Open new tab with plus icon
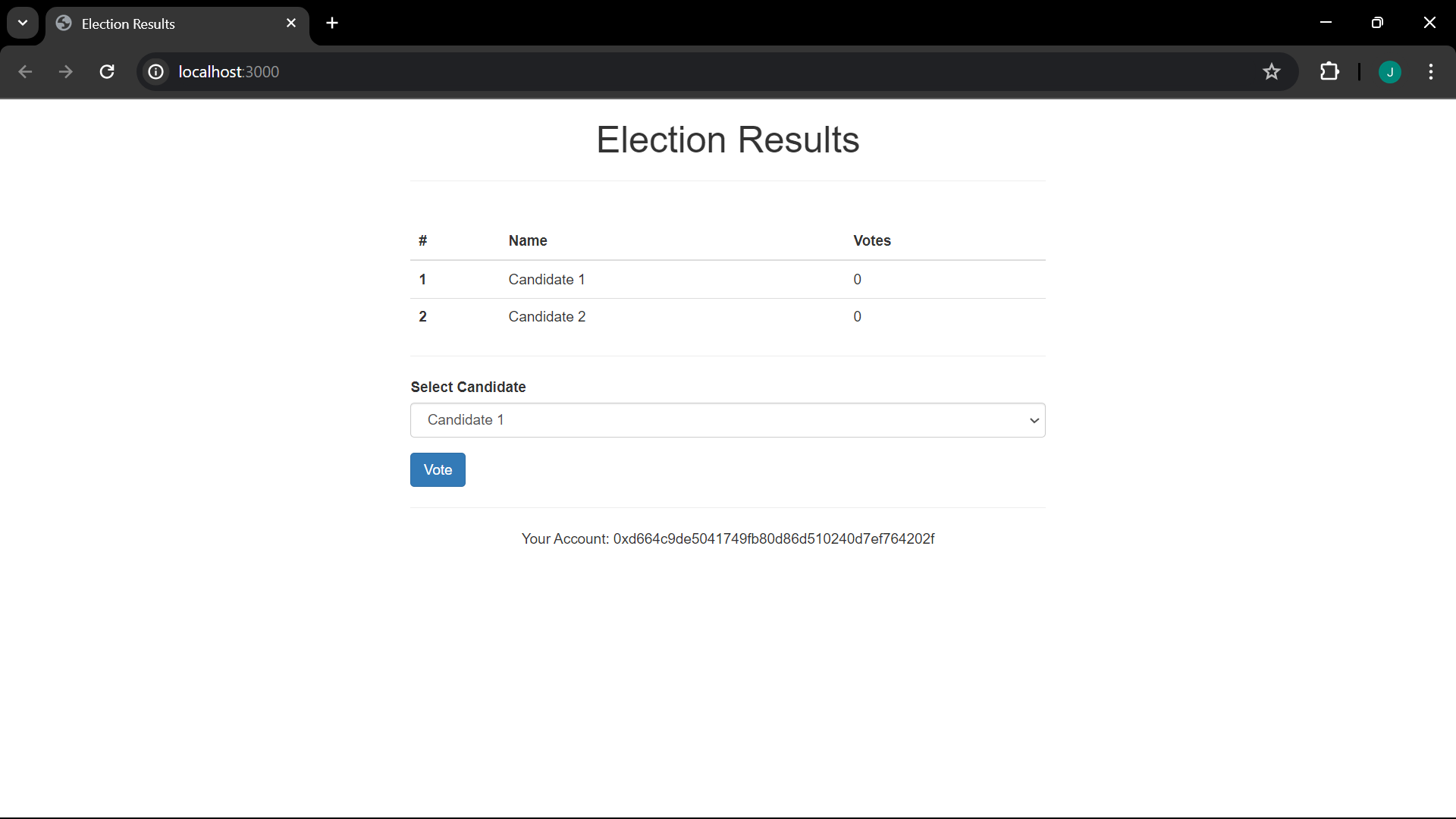The width and height of the screenshot is (1456, 819). pyautogui.click(x=332, y=23)
